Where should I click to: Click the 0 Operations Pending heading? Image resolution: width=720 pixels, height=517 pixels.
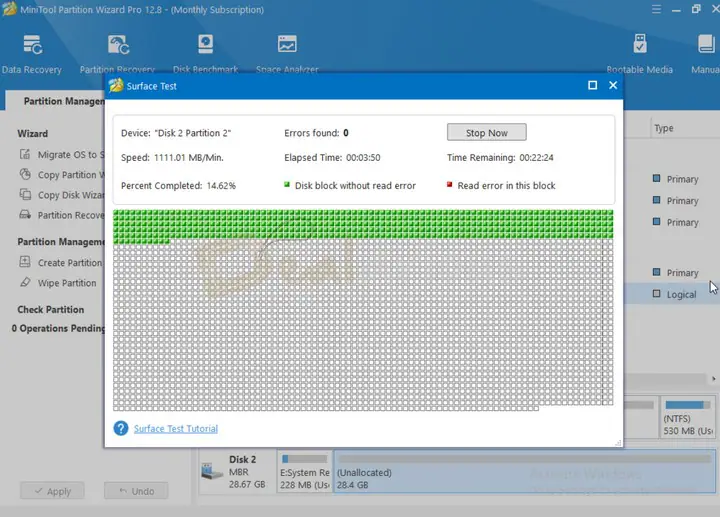58,328
